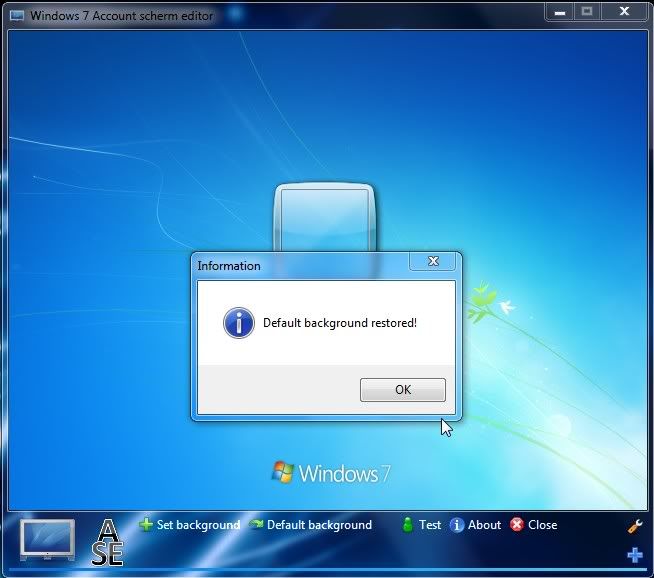654x578 pixels.
Task: Click the blue About info icon
Action: pos(457,525)
